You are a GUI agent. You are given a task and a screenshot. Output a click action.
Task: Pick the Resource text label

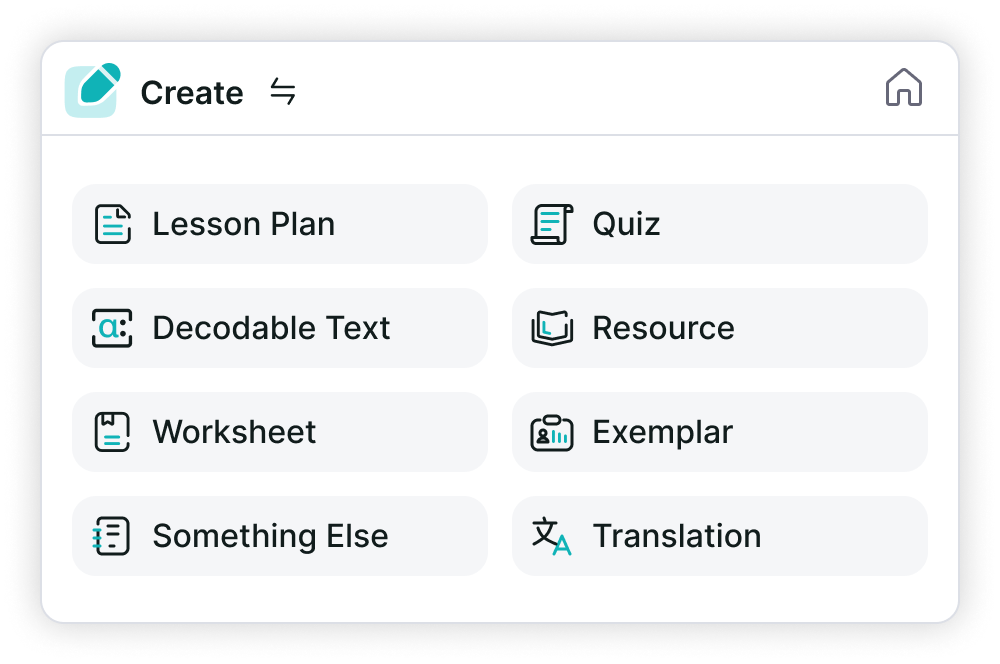[663, 328]
